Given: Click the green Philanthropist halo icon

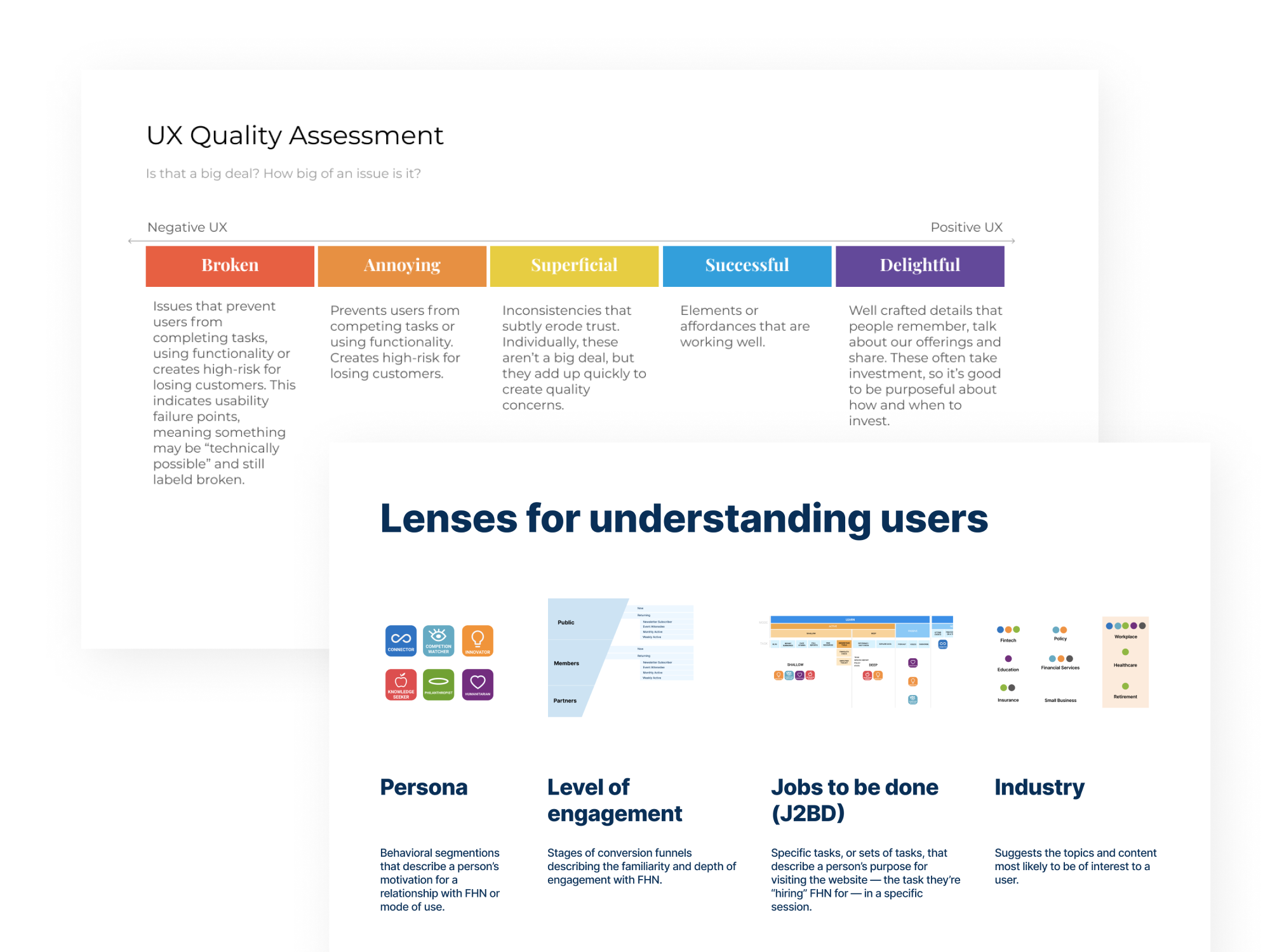Looking at the screenshot, I should click(439, 685).
